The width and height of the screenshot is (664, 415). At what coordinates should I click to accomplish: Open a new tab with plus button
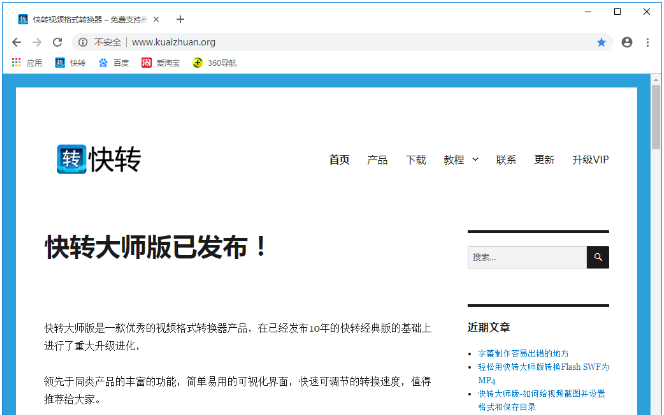tap(180, 19)
